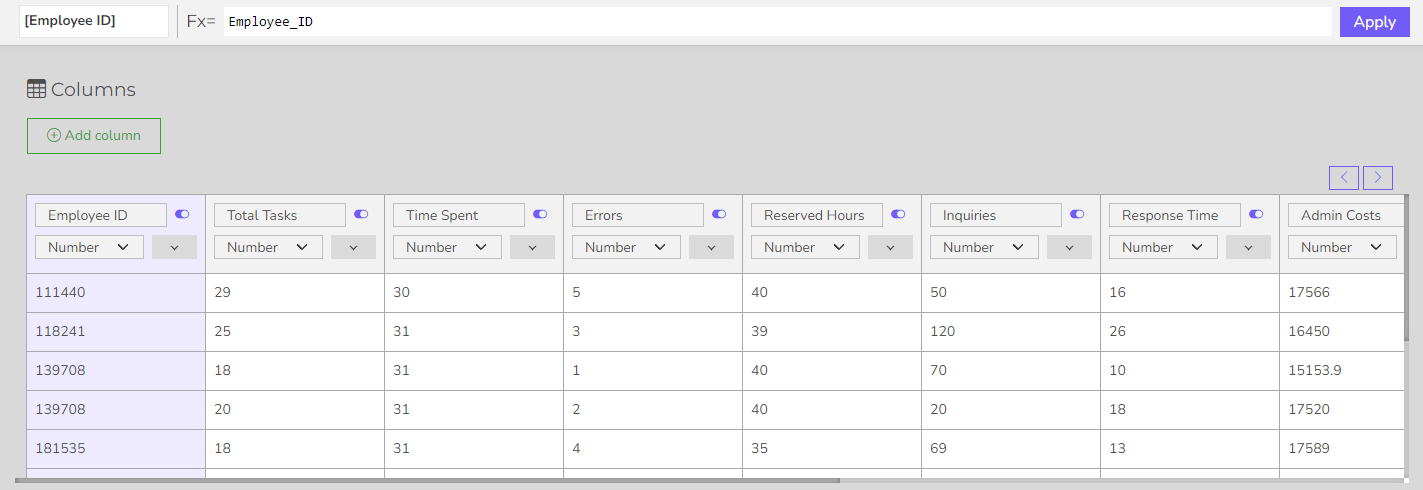Click the left arrow column navigation icon
Screen dimensions: 1423x490
pos(1343,178)
